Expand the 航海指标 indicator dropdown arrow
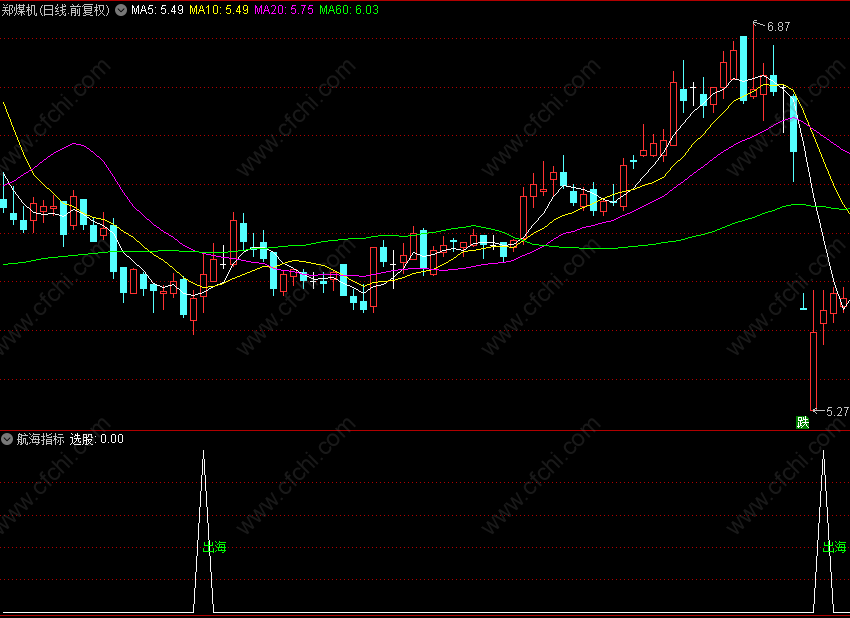The image size is (850, 618). point(7,439)
